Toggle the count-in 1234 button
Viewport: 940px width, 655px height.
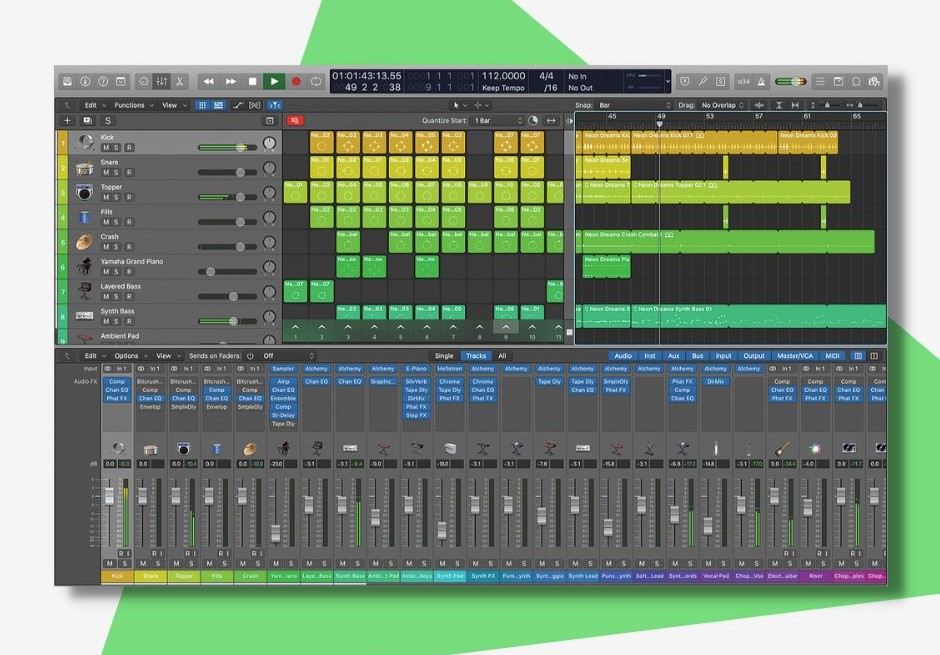click(x=744, y=81)
